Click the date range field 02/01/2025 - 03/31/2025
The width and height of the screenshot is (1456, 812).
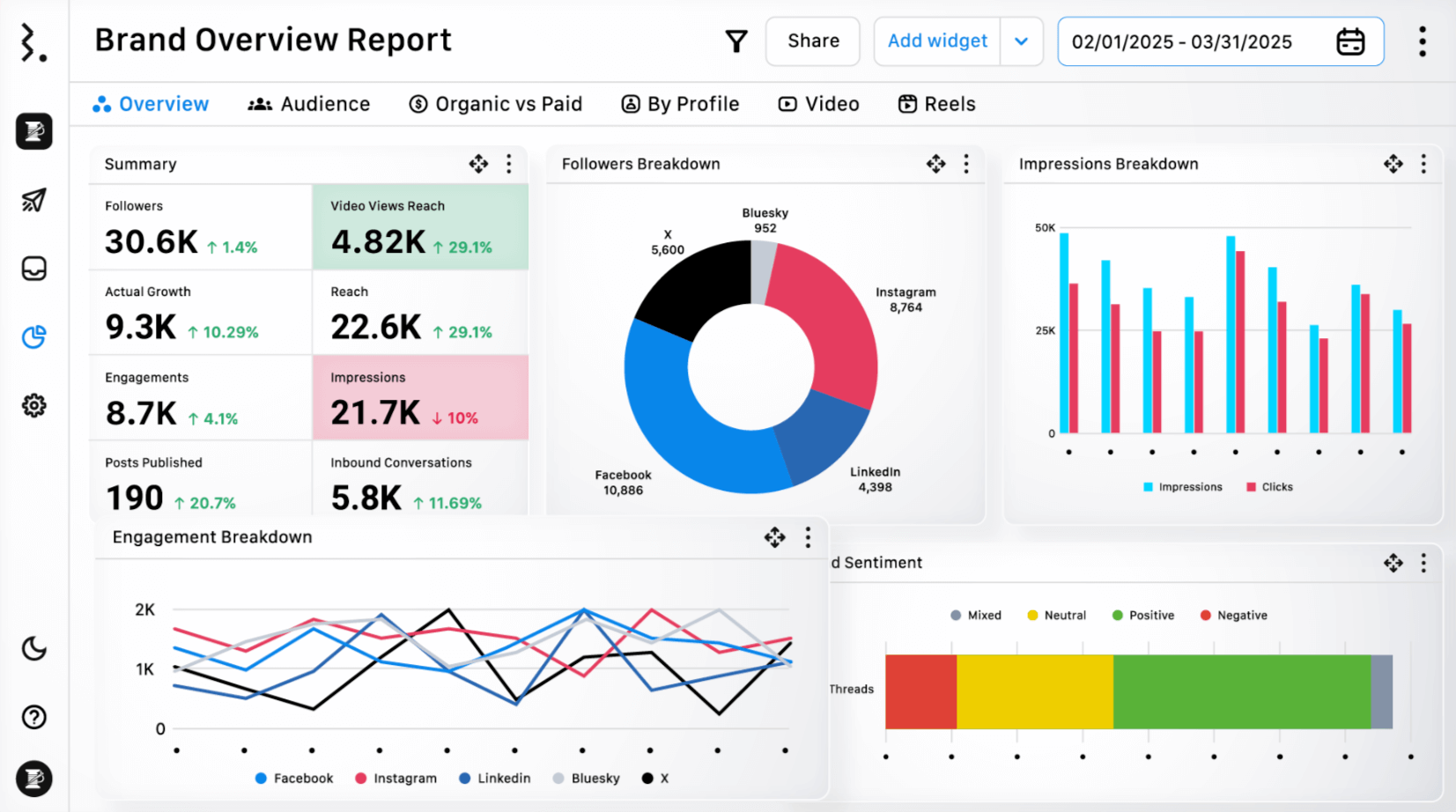coord(1221,41)
